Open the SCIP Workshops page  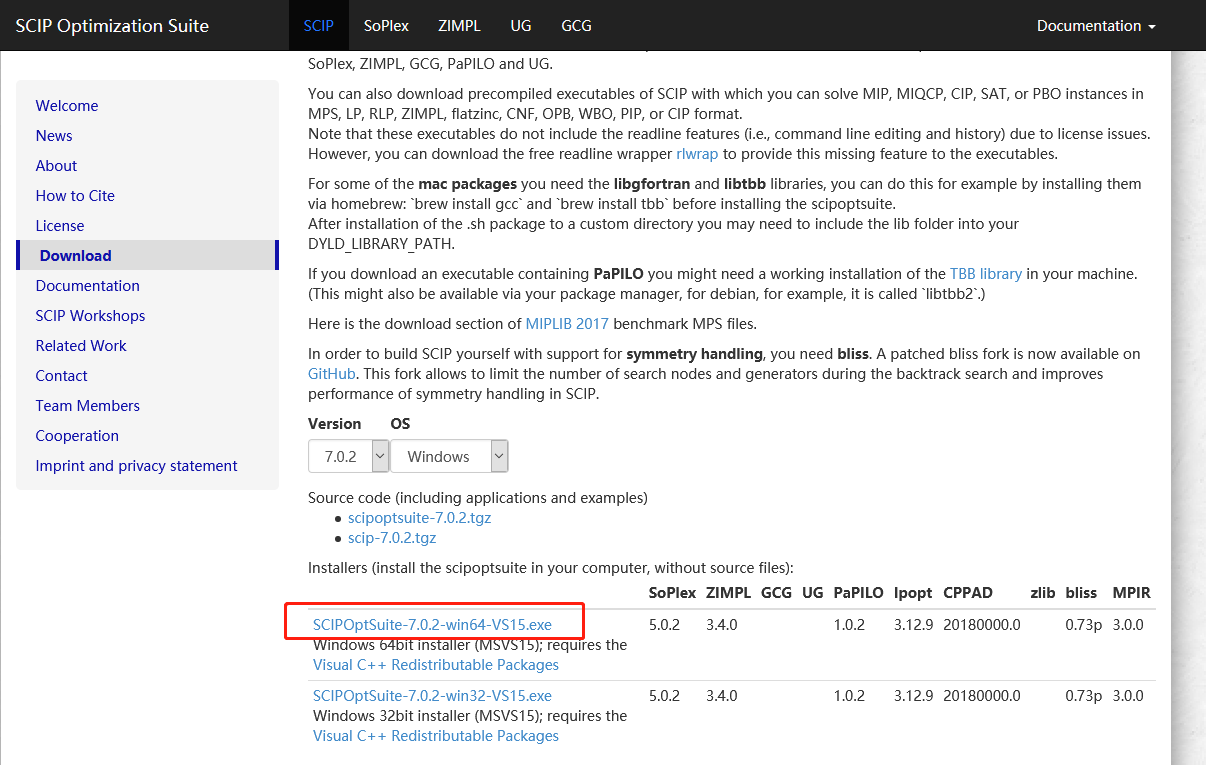click(90, 315)
